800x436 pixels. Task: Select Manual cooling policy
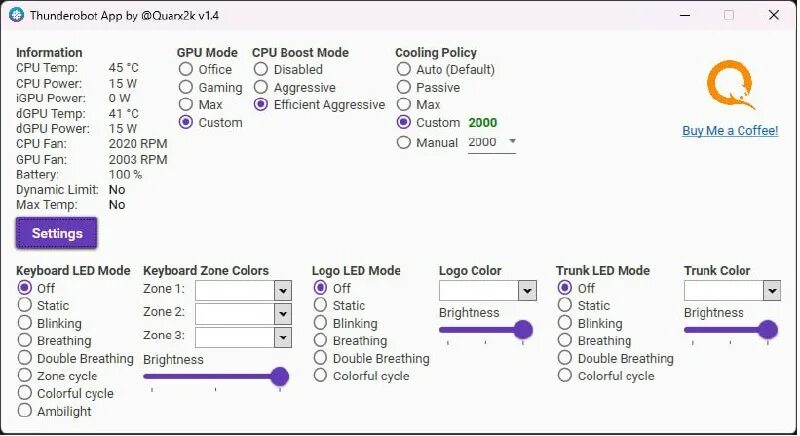tap(404, 143)
